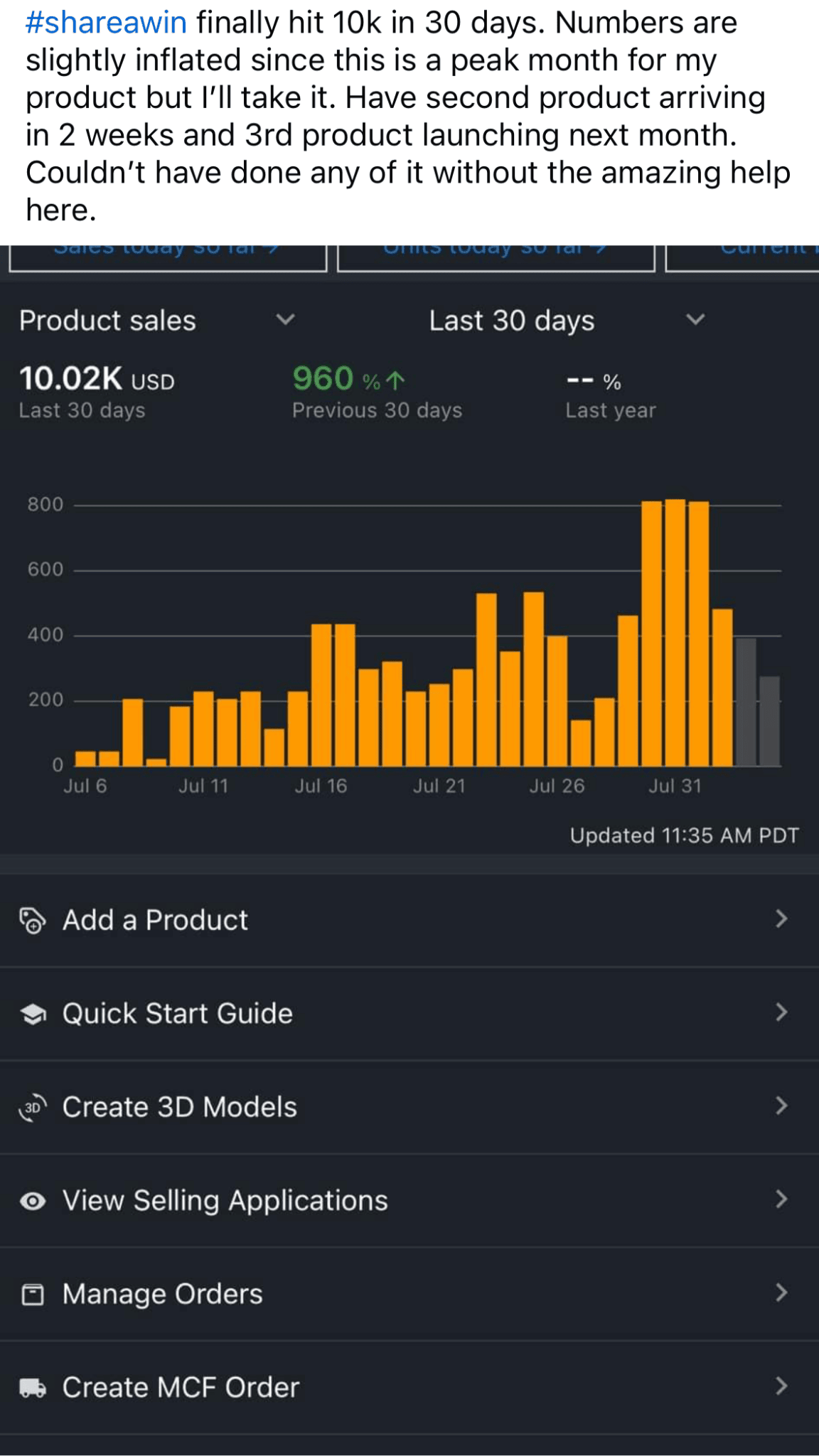Tap the Create MCF Order truck icon
This screenshot has height=1456, width=819.
(33, 1388)
